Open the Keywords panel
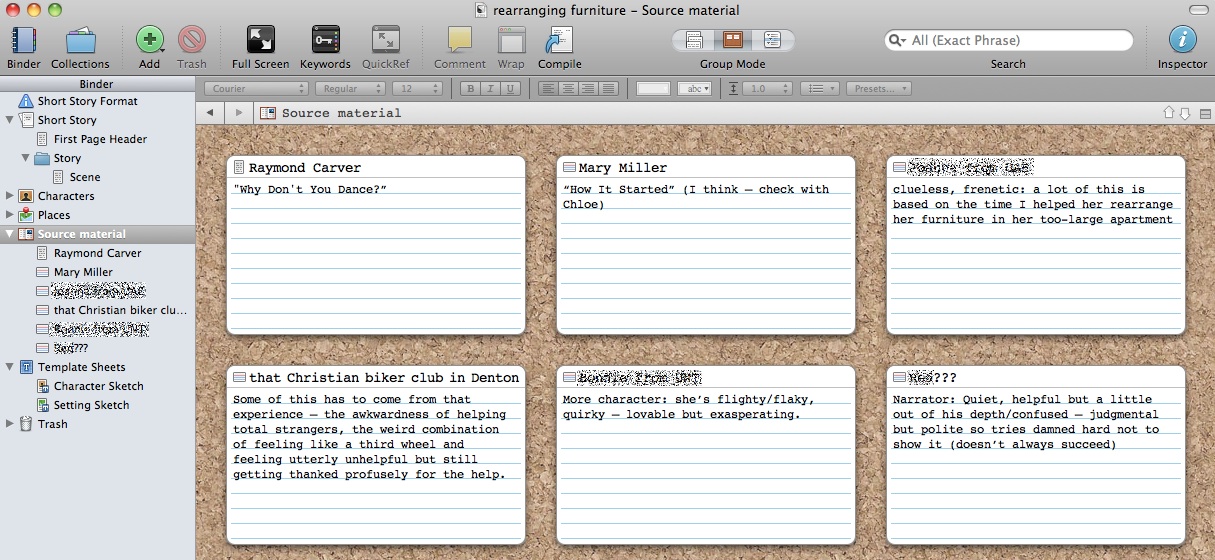 [x=325, y=41]
